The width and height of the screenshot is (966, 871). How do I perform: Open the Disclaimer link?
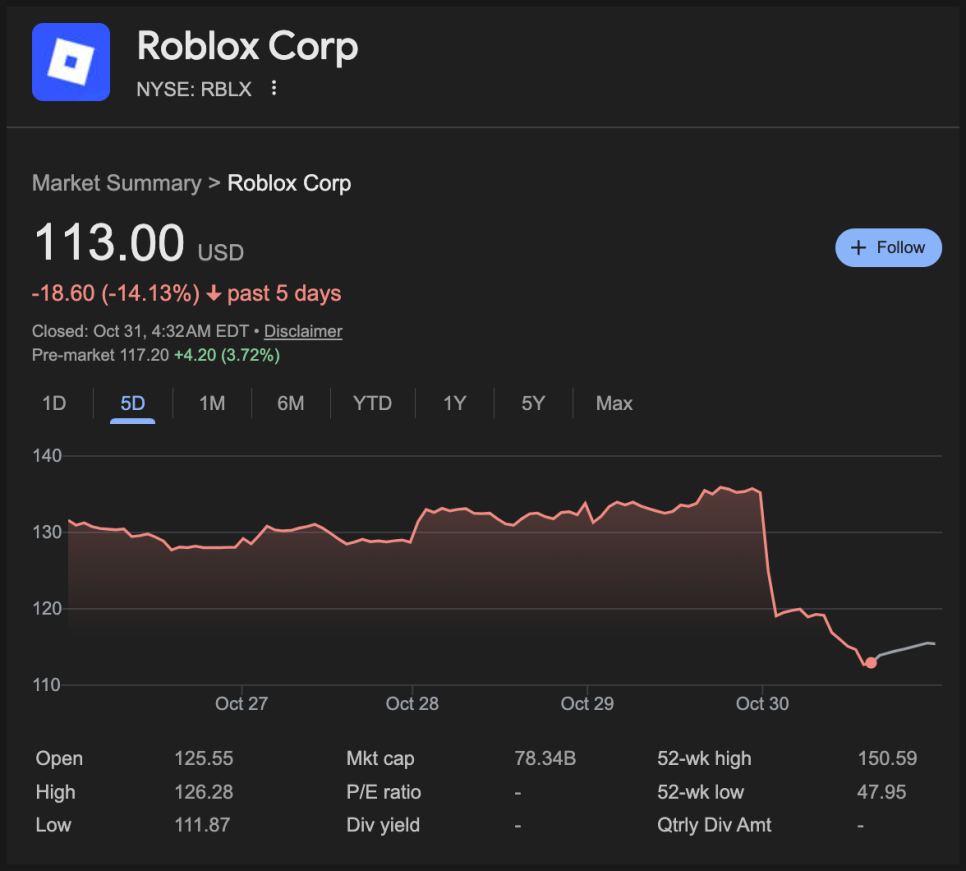[303, 331]
